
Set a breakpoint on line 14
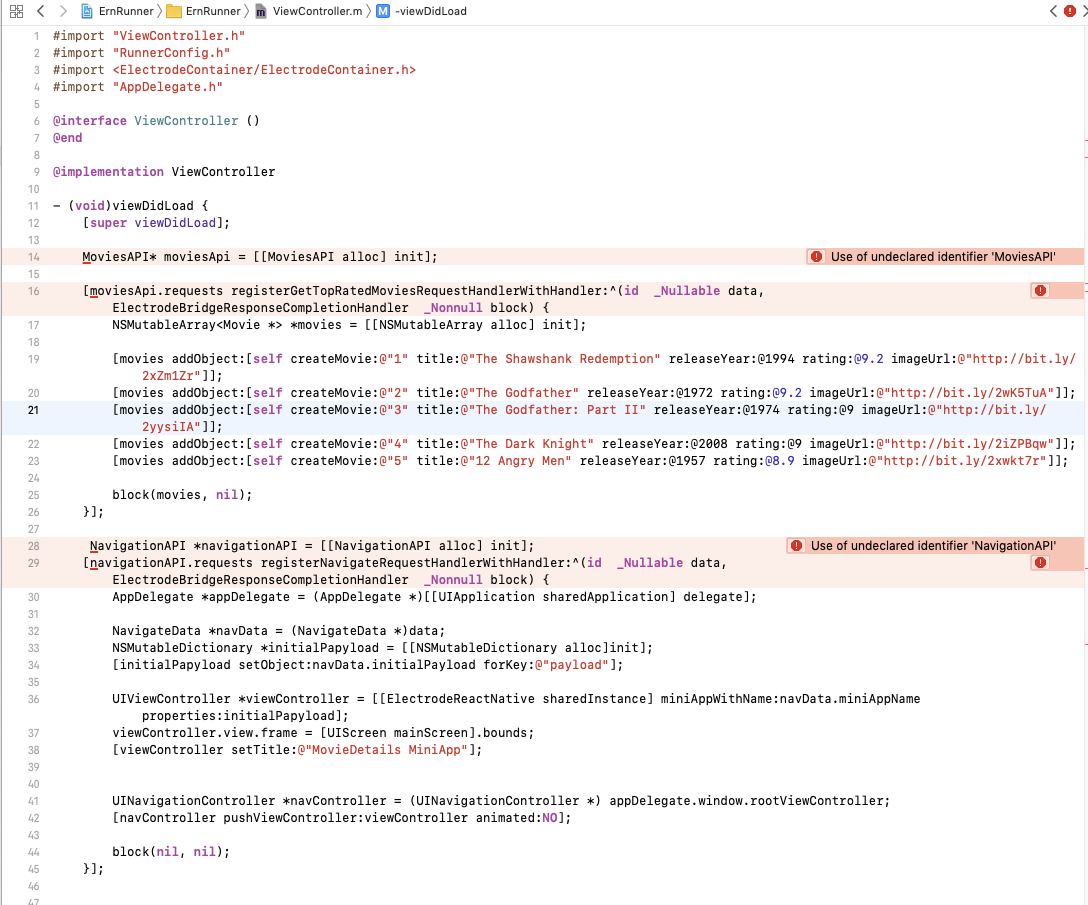(x=33, y=256)
